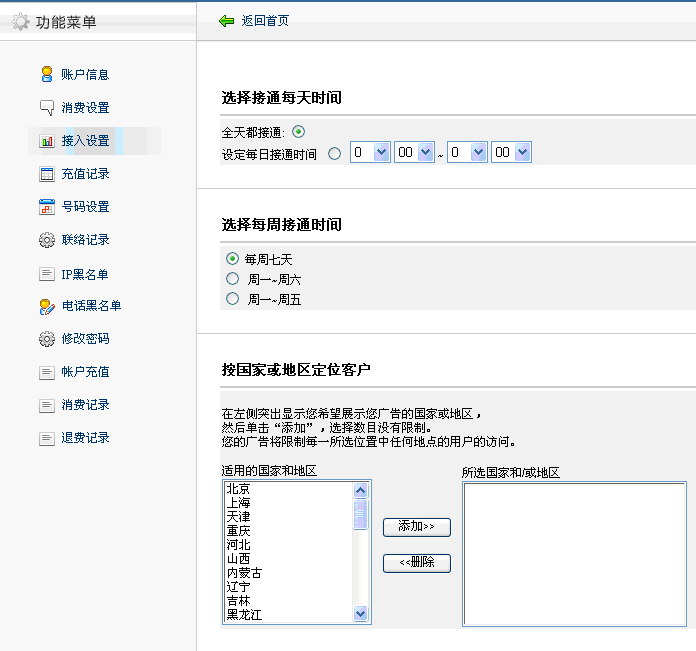This screenshot has height=651, width=696.
Task: Click the 修改密码 gear icon
Action: point(46,339)
